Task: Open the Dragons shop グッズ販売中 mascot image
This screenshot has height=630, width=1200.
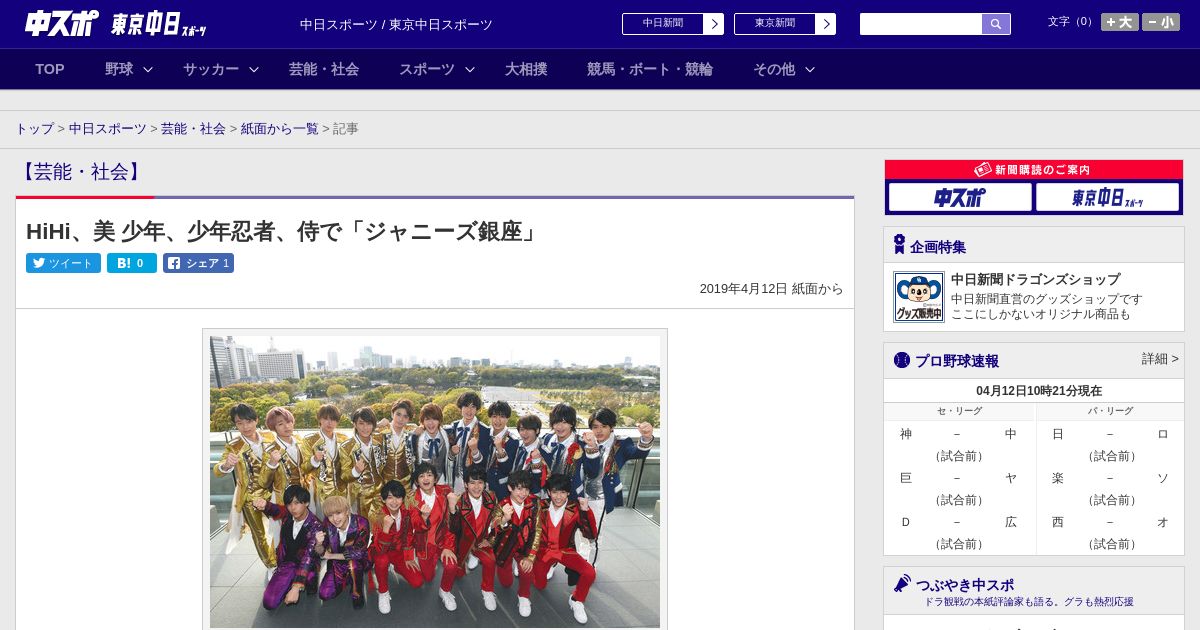Action: (x=918, y=297)
